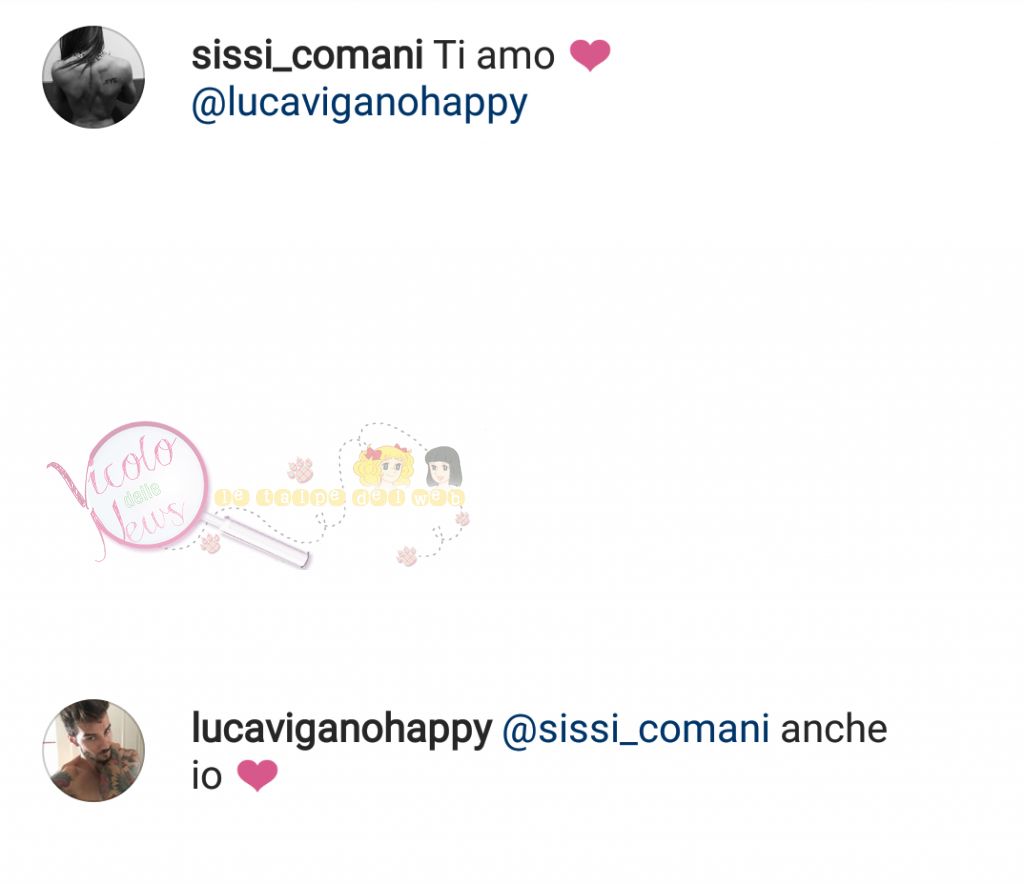The image size is (1024, 884).
Task: Open sissi_comani's profile picture
Action: [x=93, y=77]
